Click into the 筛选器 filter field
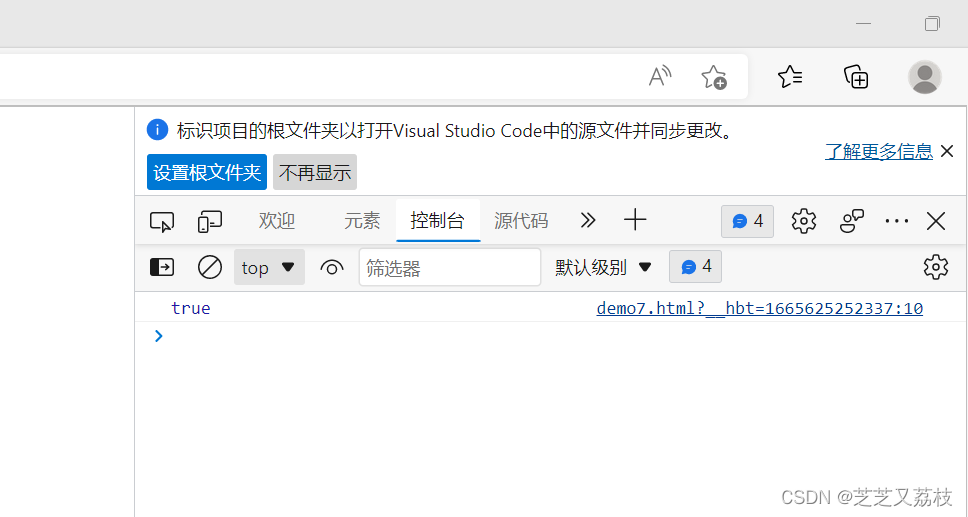Viewport: 968px width, 517px height. (449, 267)
